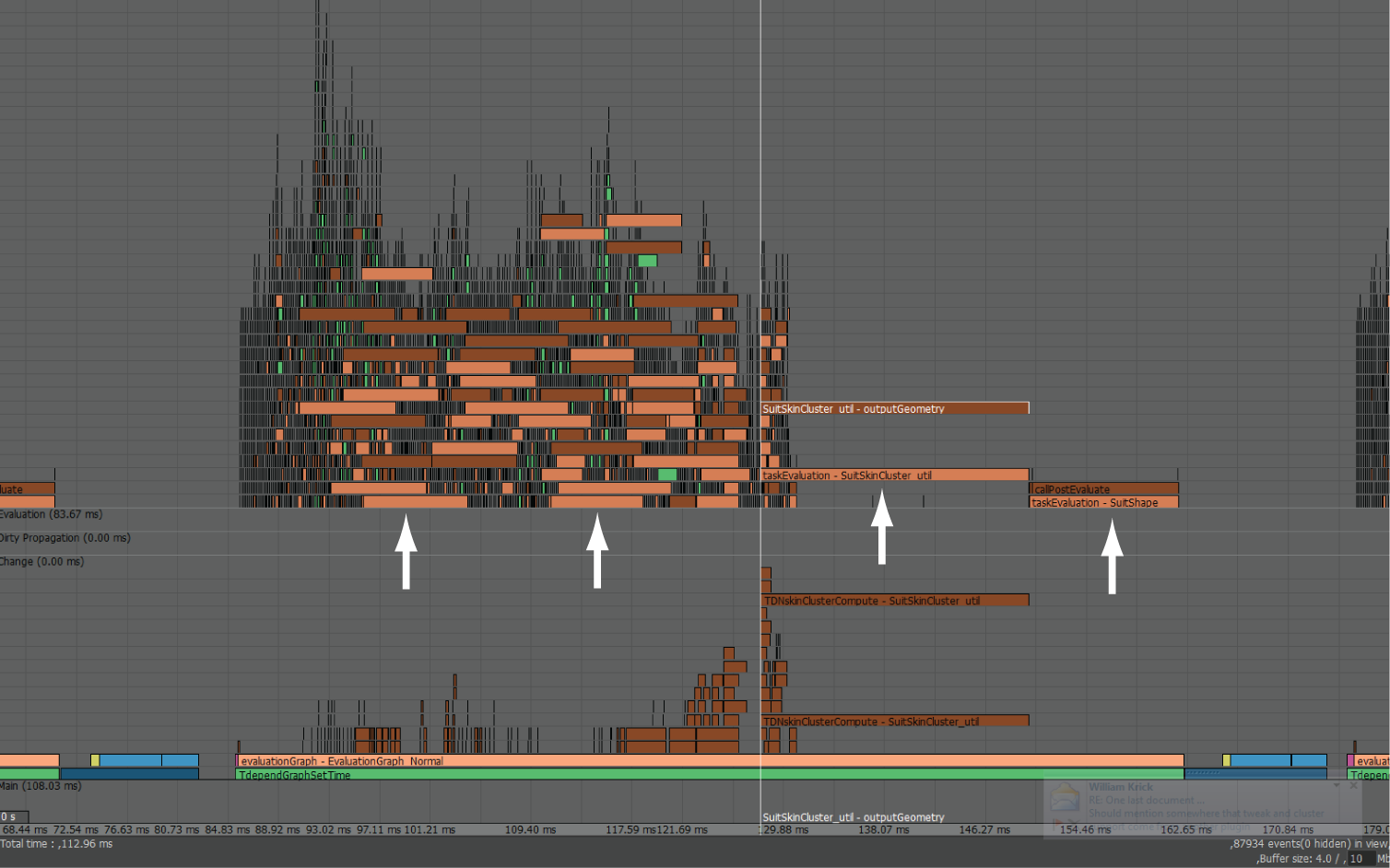
Task: Click the evaluationGraph - EvaluationGraph_Normal event bar
Action: [x=711, y=761]
